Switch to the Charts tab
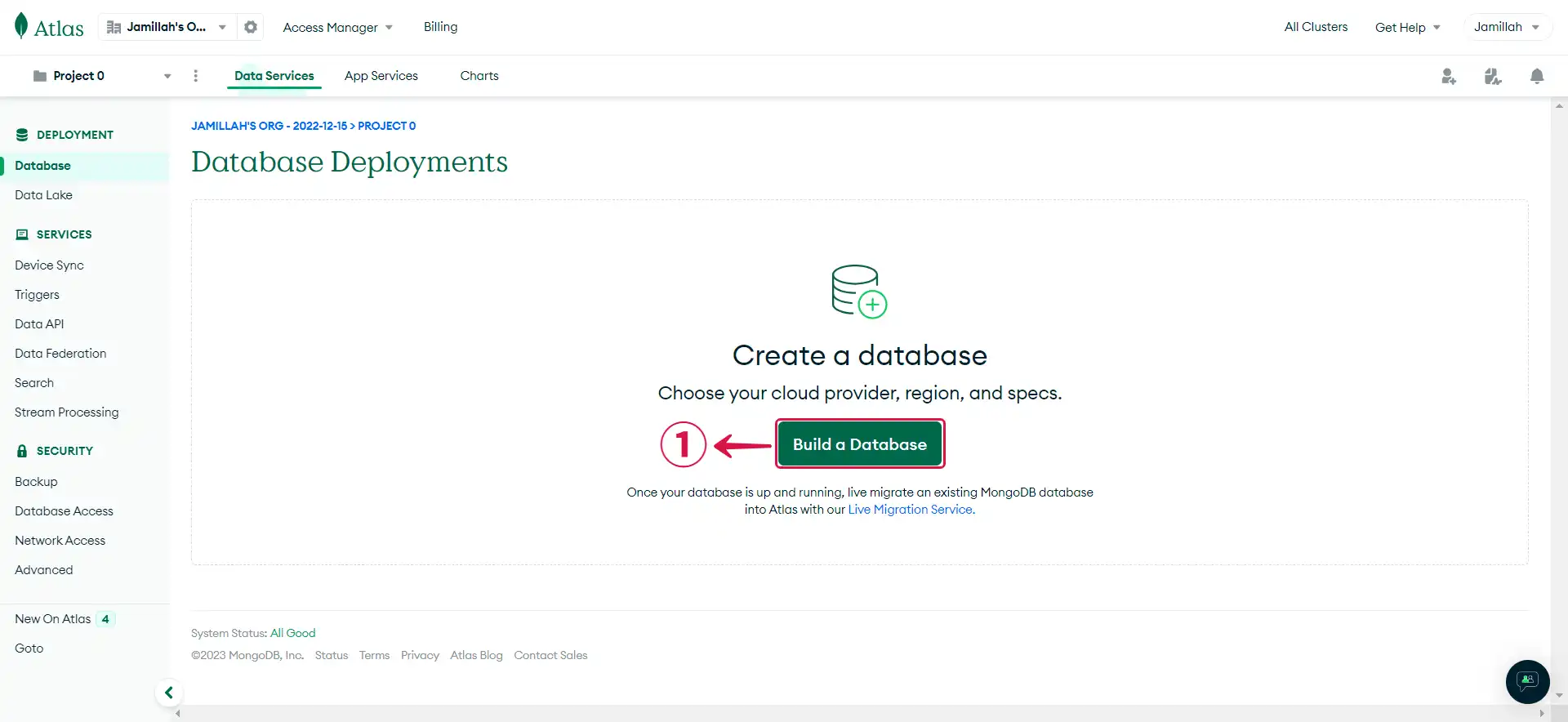The image size is (1568, 722). pos(479,76)
